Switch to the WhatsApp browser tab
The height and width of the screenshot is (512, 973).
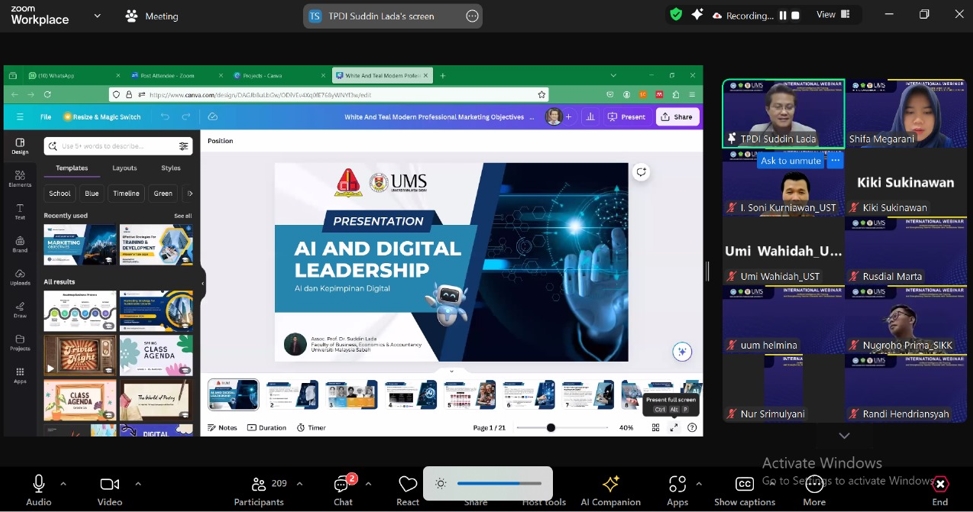(x=73, y=76)
